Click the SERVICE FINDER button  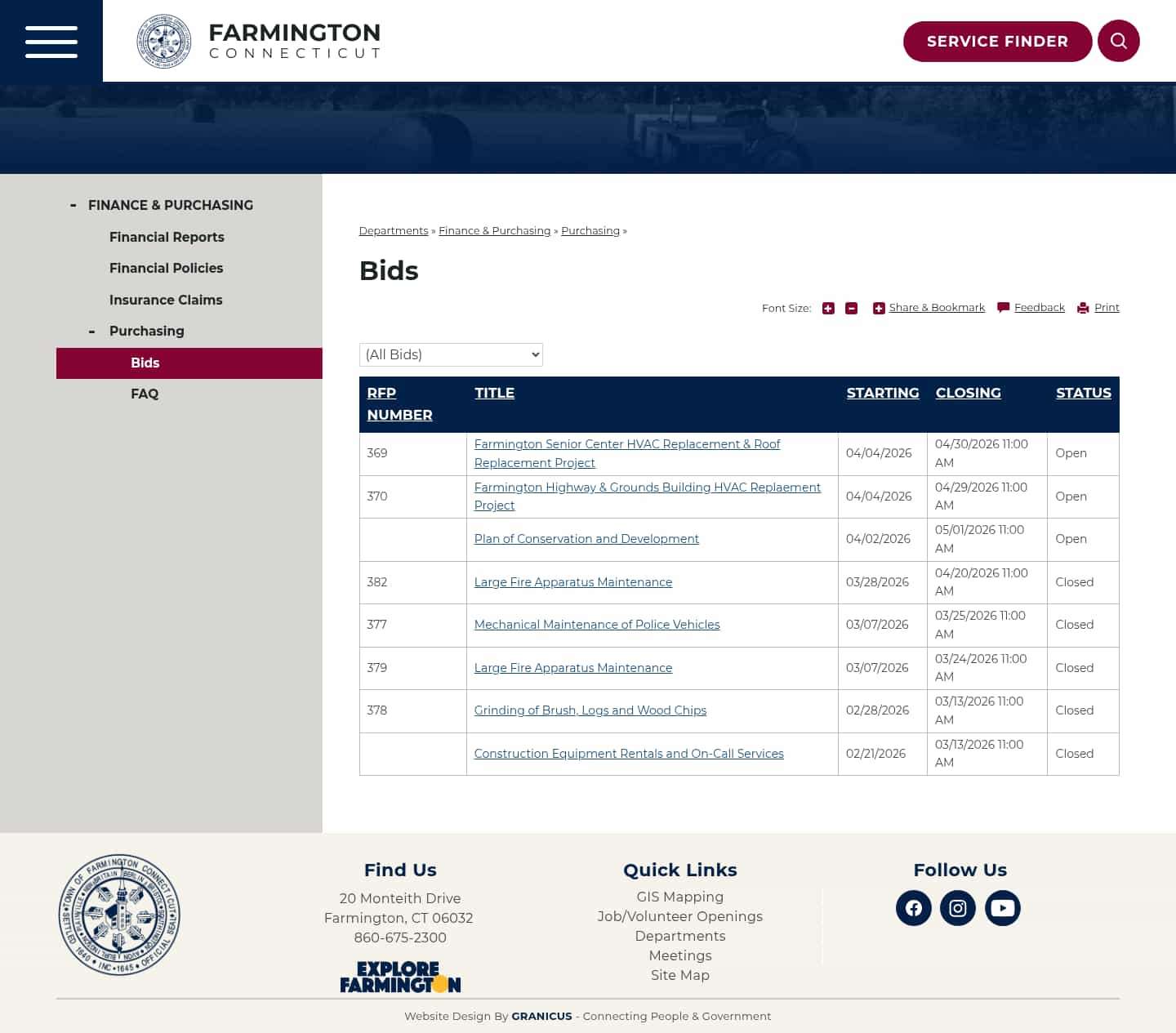click(997, 41)
